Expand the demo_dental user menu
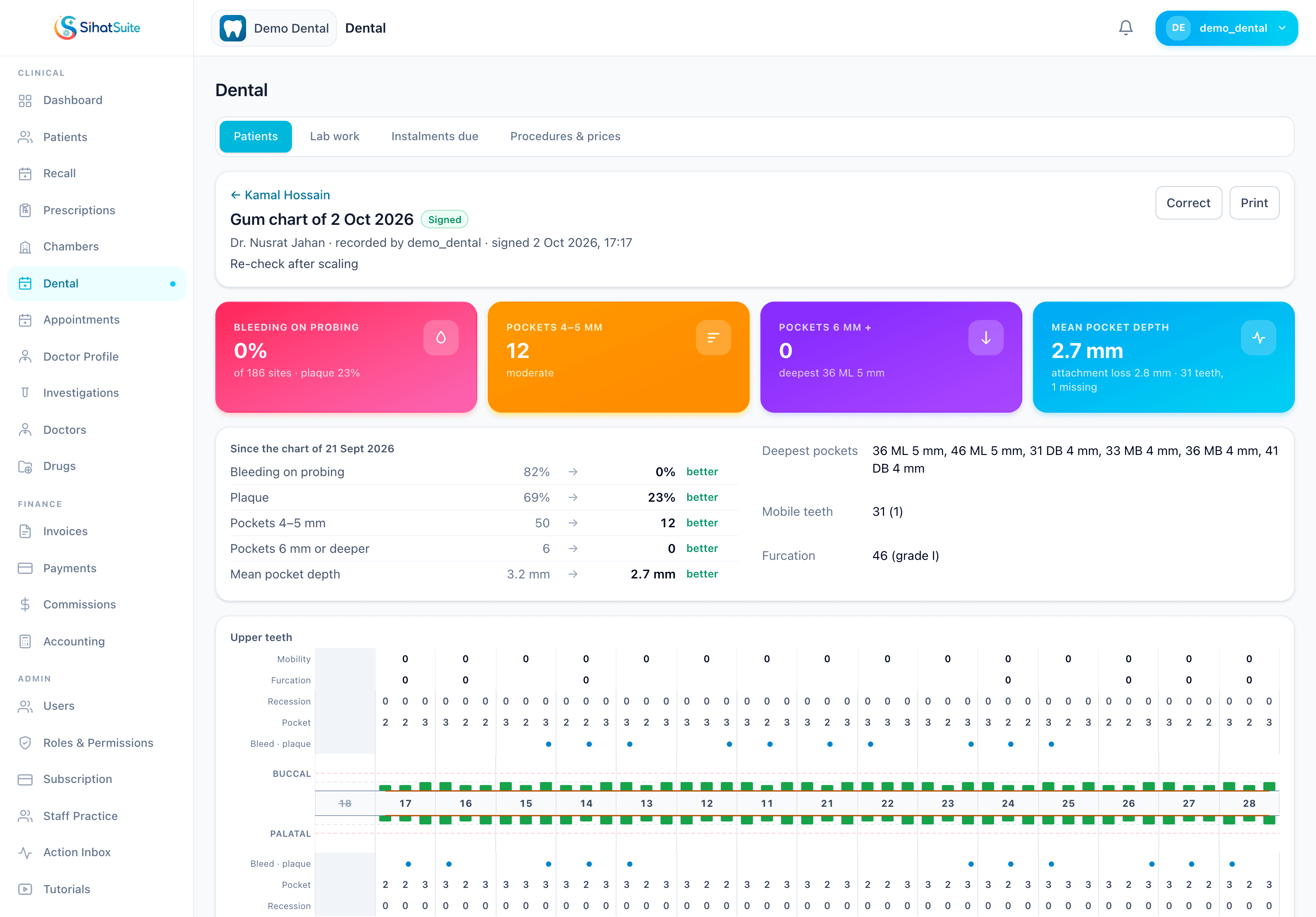Viewport: 1316px width, 917px height. [1226, 28]
